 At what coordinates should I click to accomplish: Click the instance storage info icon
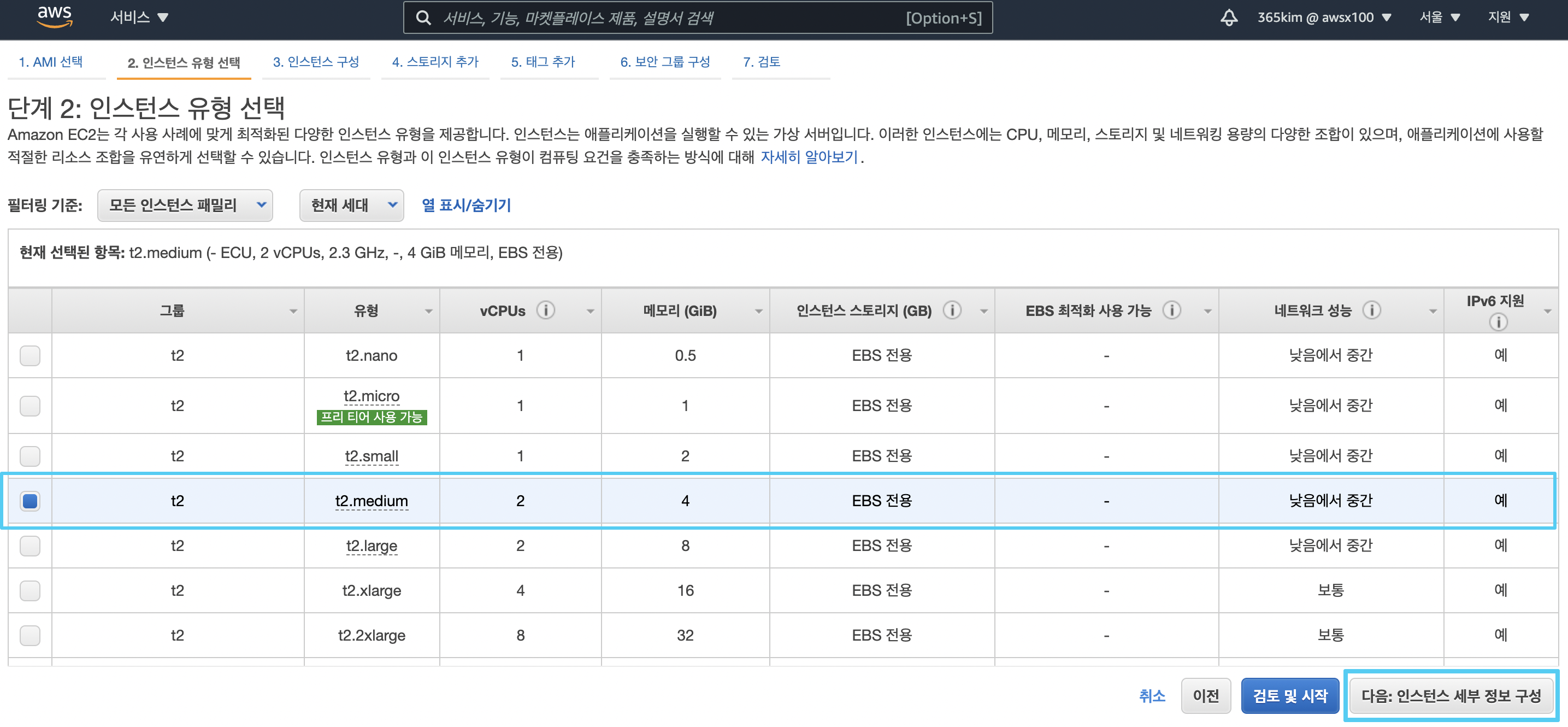tap(952, 310)
